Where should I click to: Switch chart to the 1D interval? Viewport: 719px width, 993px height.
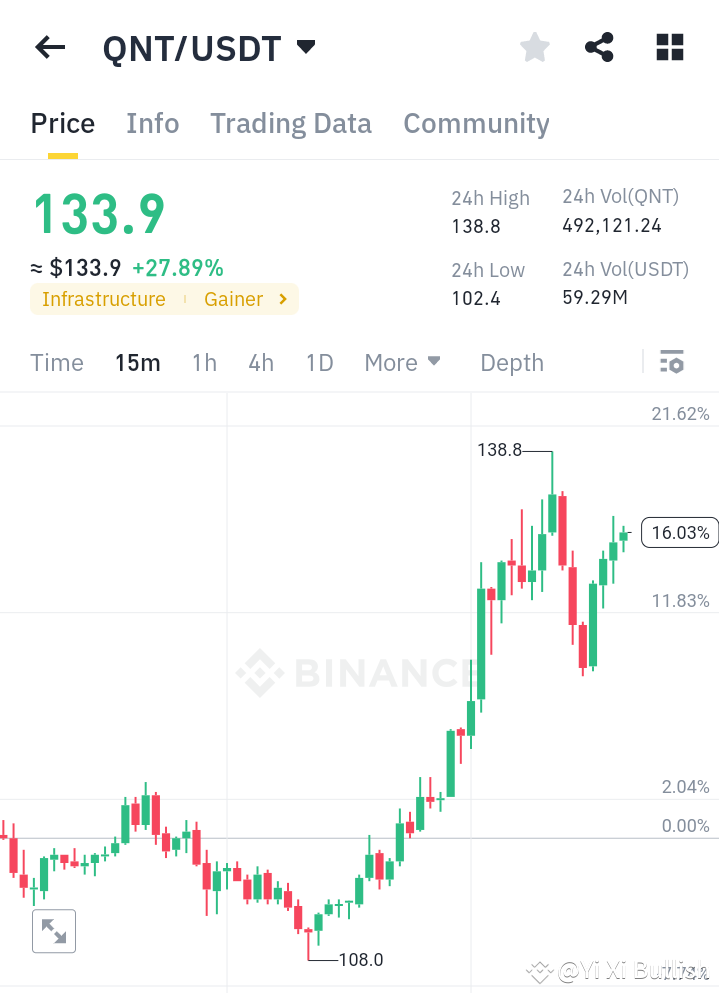(x=319, y=363)
